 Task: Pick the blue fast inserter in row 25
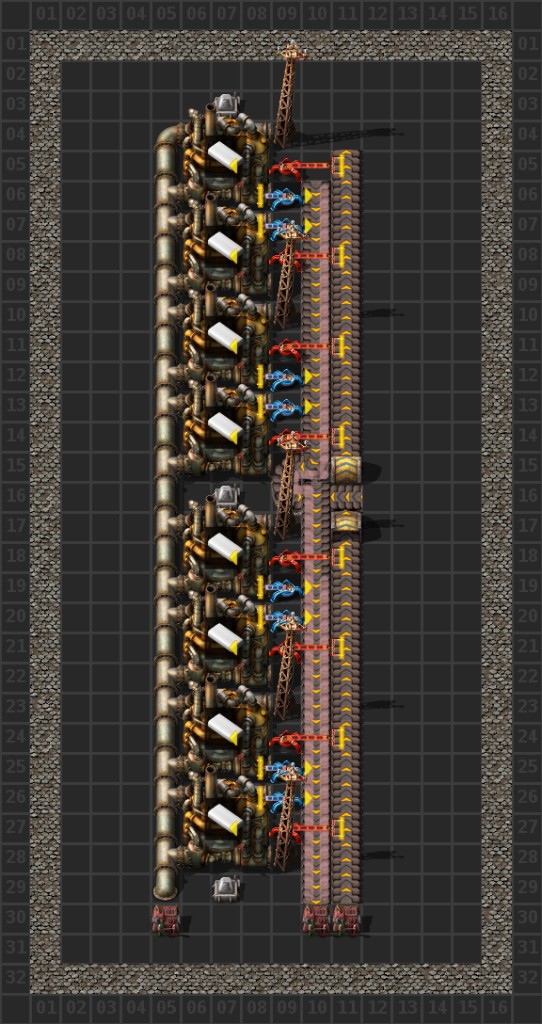[285, 768]
